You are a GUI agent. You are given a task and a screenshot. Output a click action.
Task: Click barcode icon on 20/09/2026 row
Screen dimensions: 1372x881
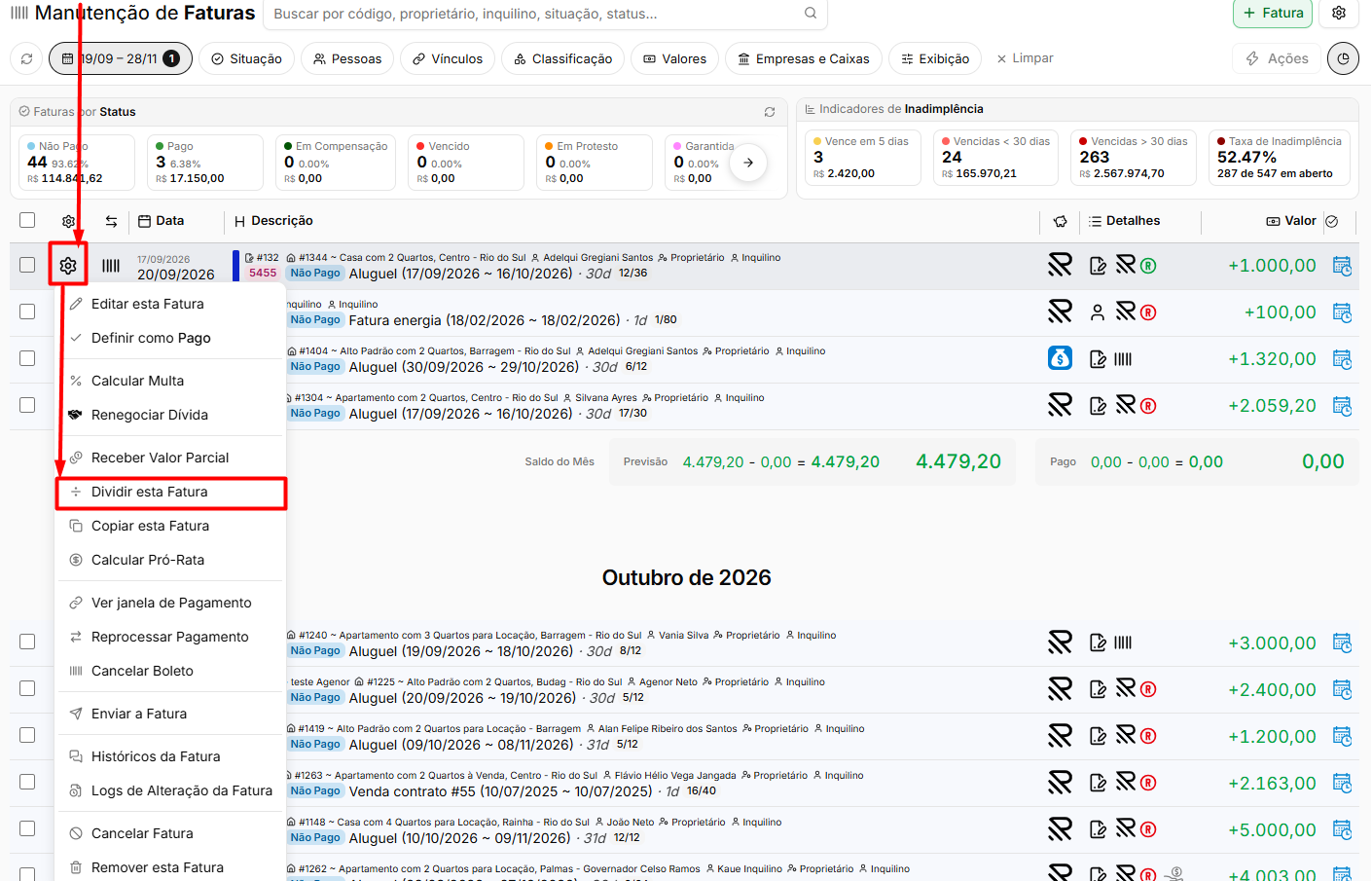(x=112, y=266)
